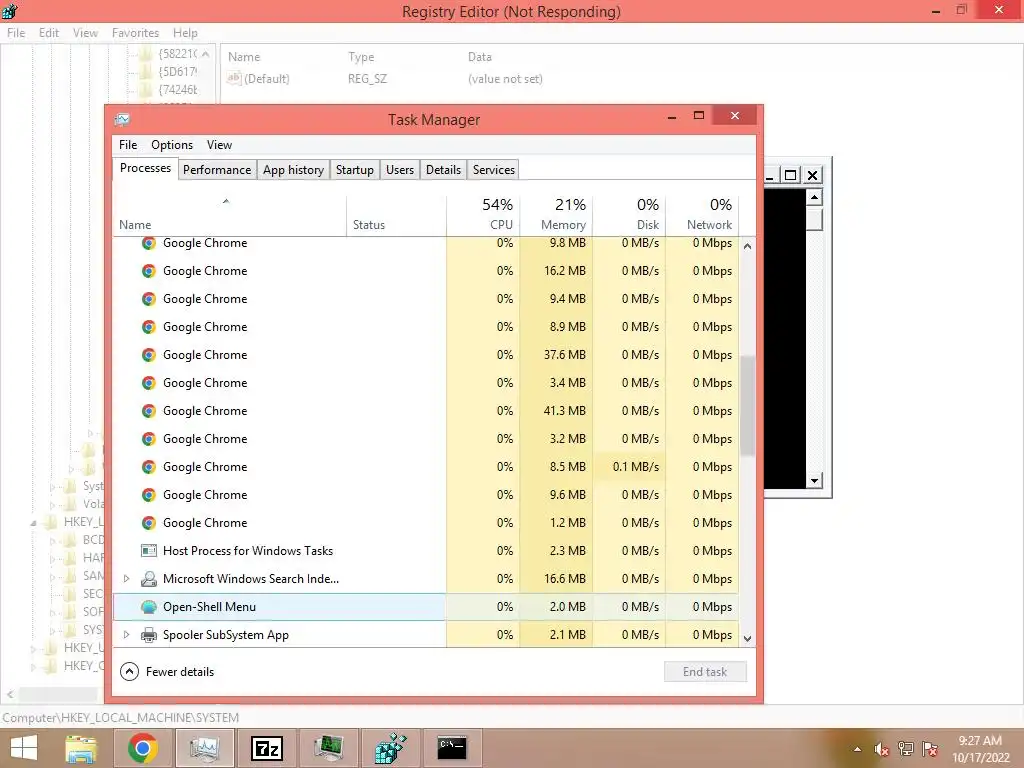Click console window scroll up arrow
This screenshot has height=768, width=1024.
click(814, 197)
